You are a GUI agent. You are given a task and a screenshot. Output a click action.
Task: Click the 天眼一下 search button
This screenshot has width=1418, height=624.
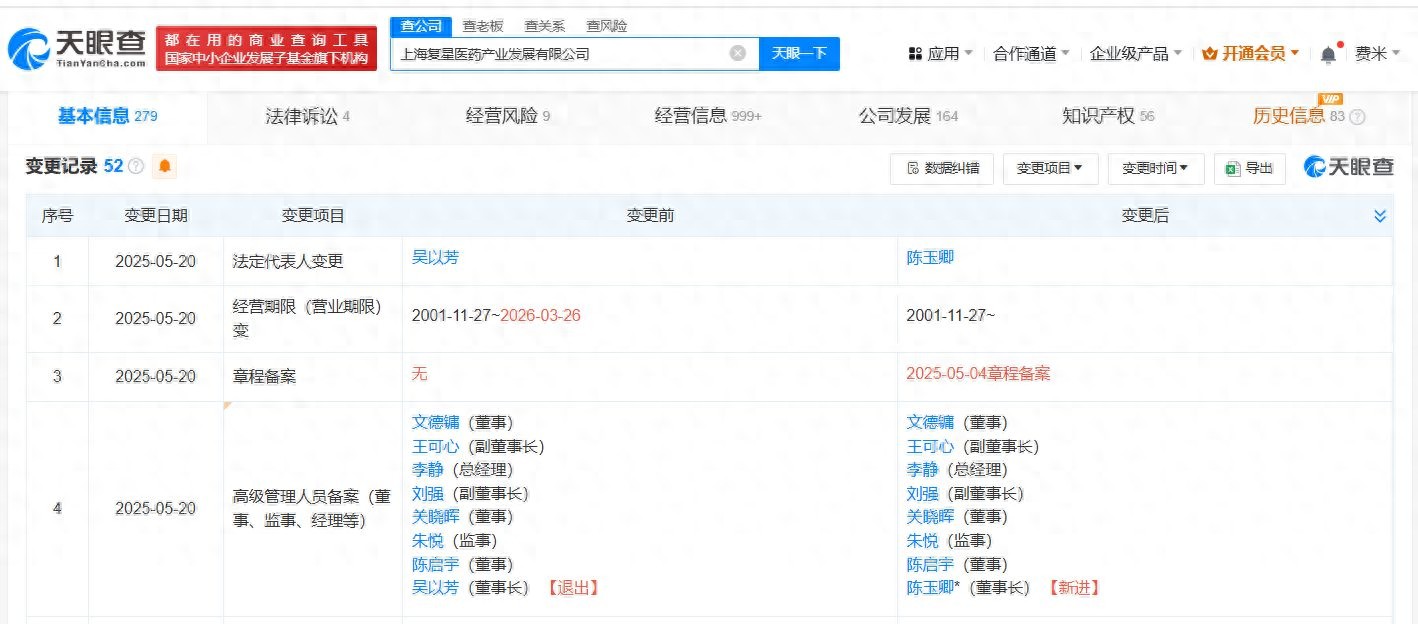point(799,53)
